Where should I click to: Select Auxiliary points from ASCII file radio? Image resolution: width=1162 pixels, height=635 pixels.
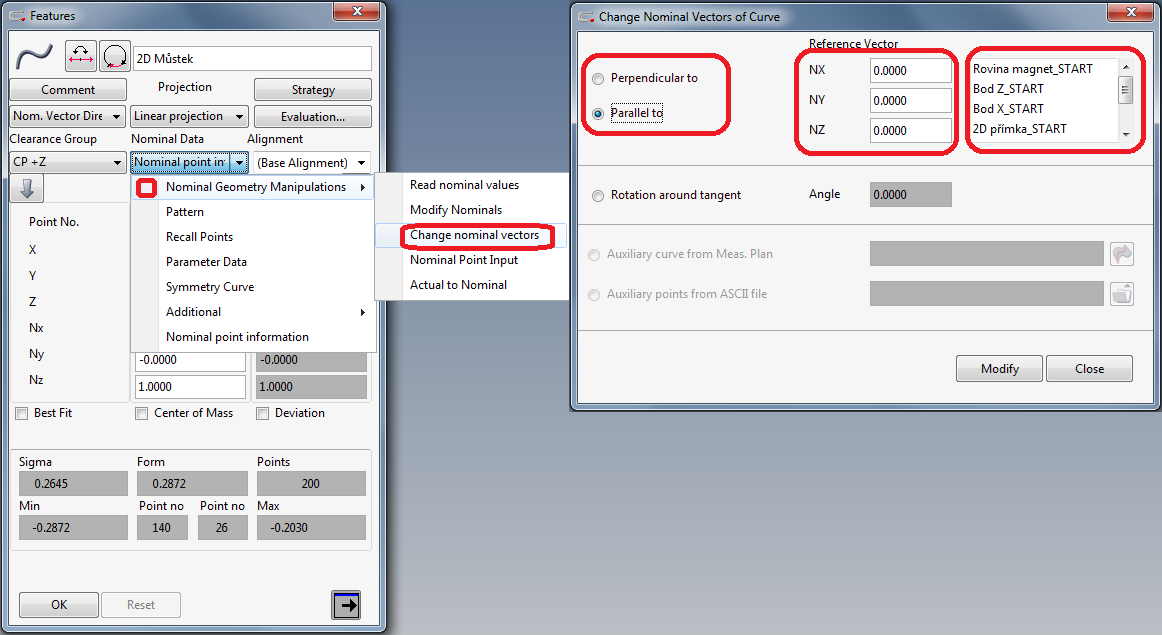(x=594, y=294)
